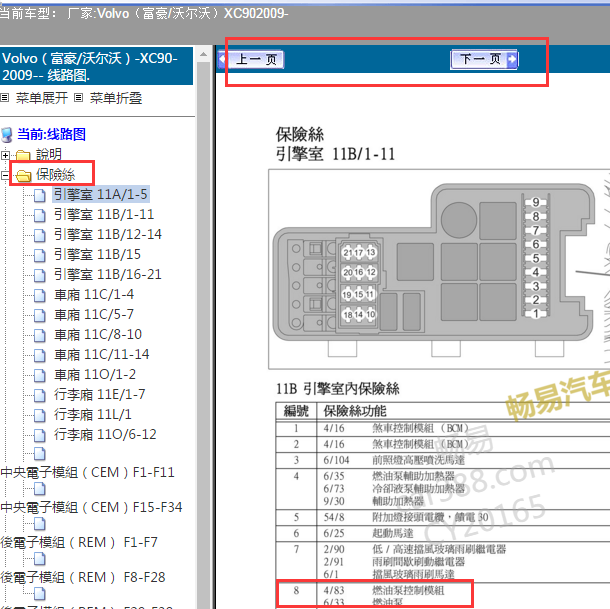Click the document icon beside 引擎室 11B/16-21

click(x=39, y=275)
